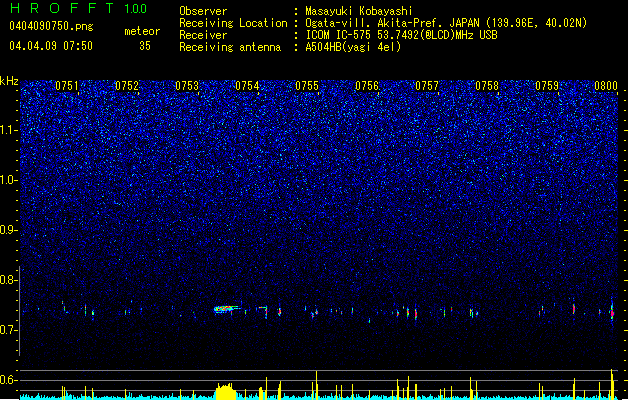Click the meteor label
Screen dimensions: 629x400
coord(142,31)
